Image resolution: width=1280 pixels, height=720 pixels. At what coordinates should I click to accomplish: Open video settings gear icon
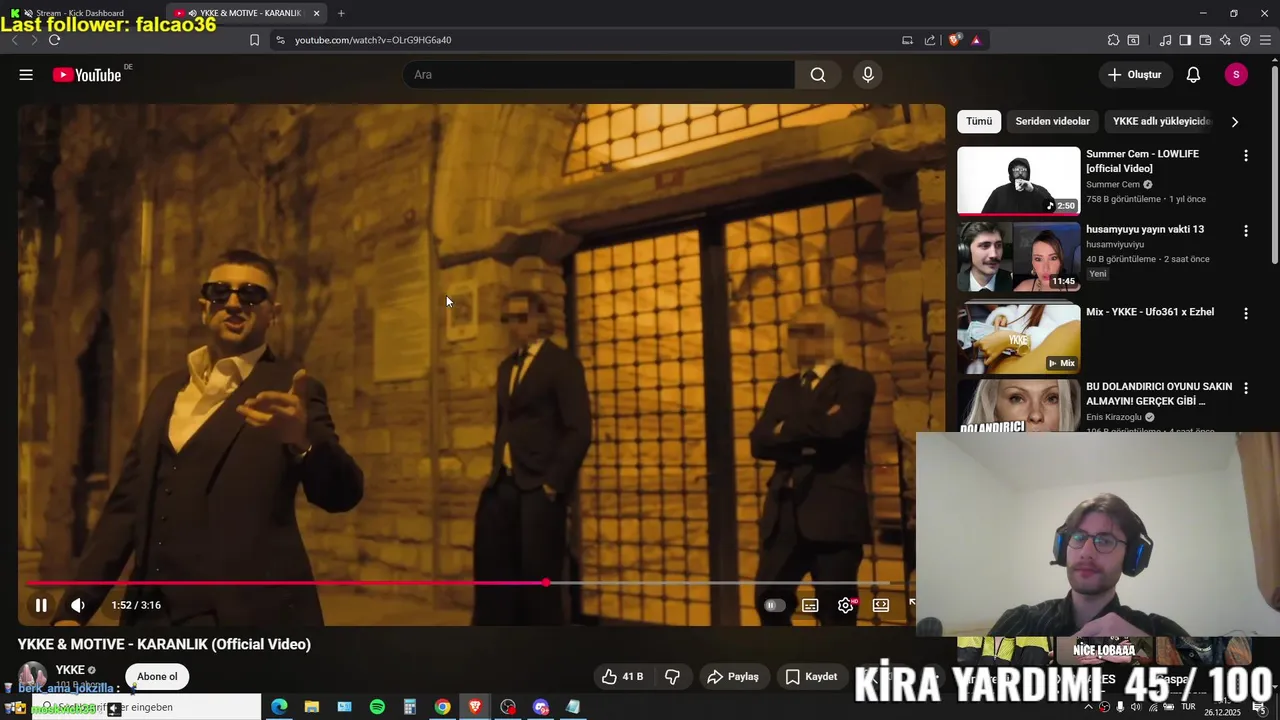[846, 605]
